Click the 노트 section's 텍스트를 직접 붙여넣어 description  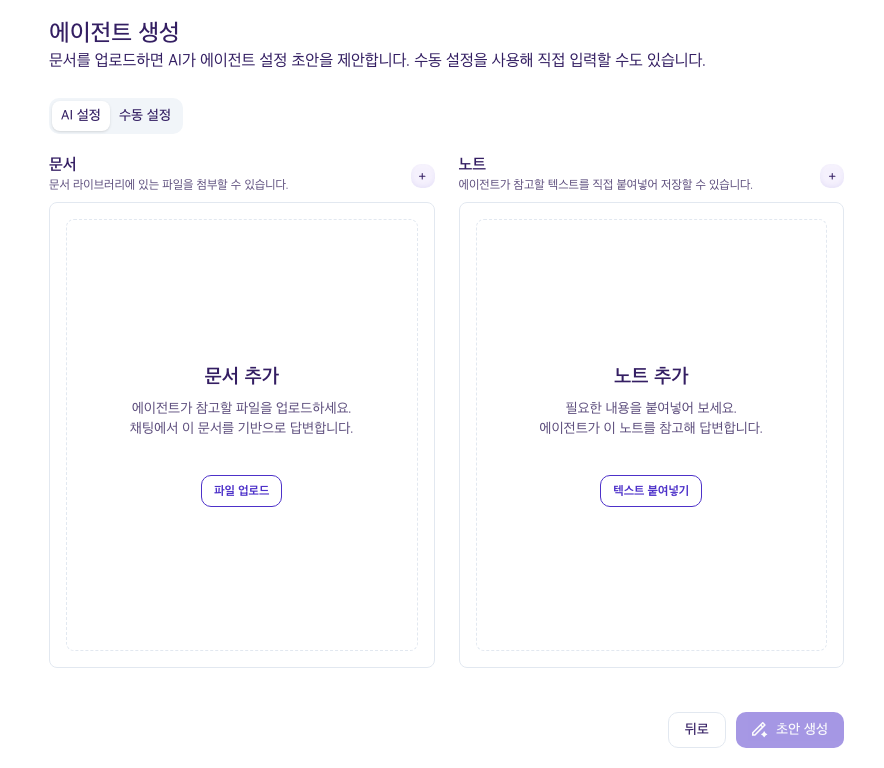605,185
